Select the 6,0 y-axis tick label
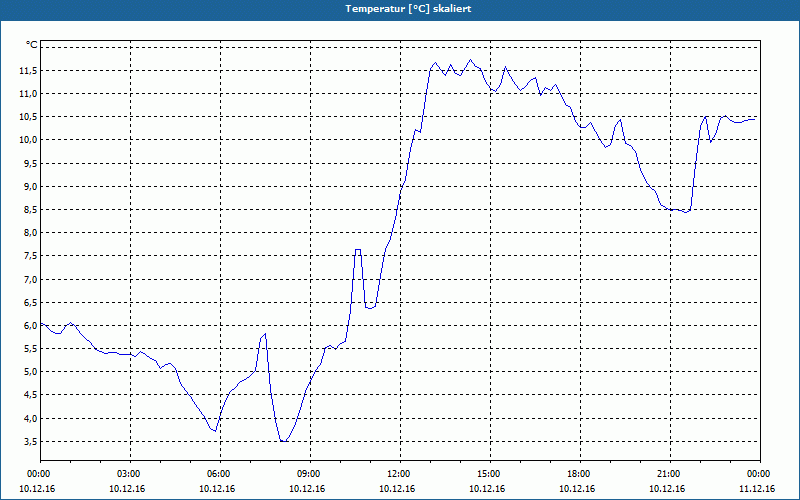 pos(30,326)
